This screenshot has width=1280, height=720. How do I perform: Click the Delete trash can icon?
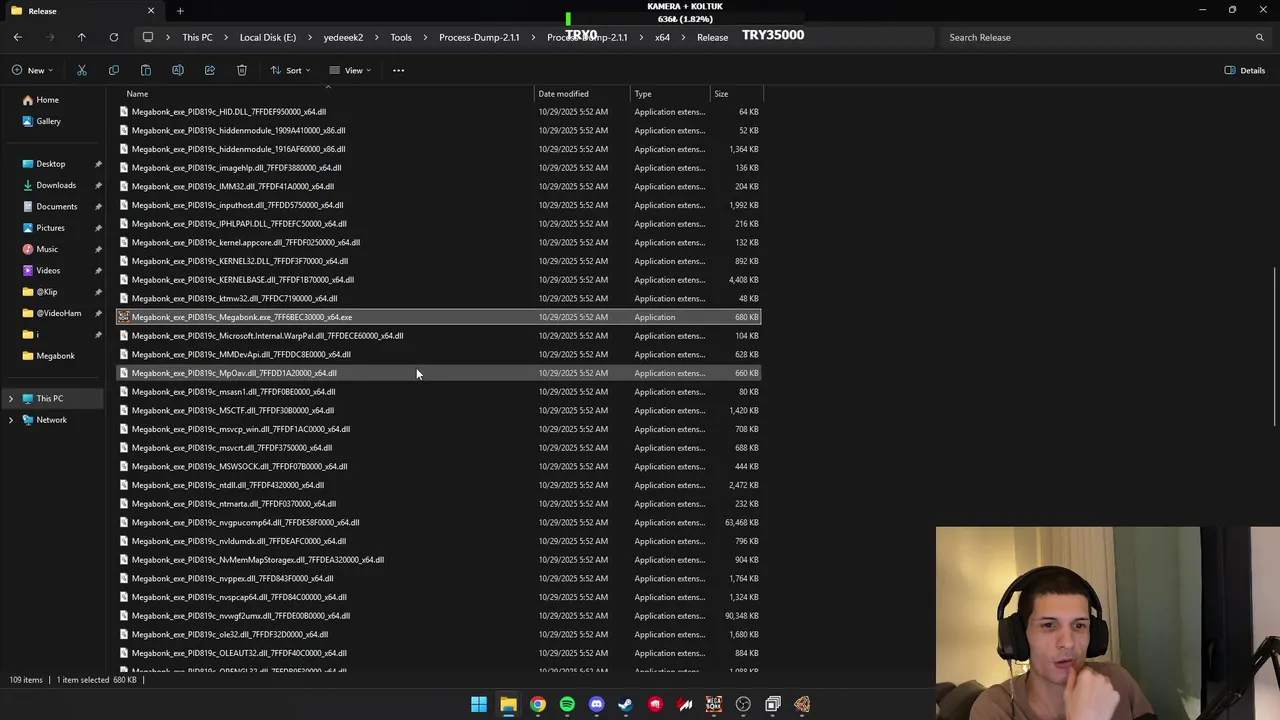[x=242, y=70]
